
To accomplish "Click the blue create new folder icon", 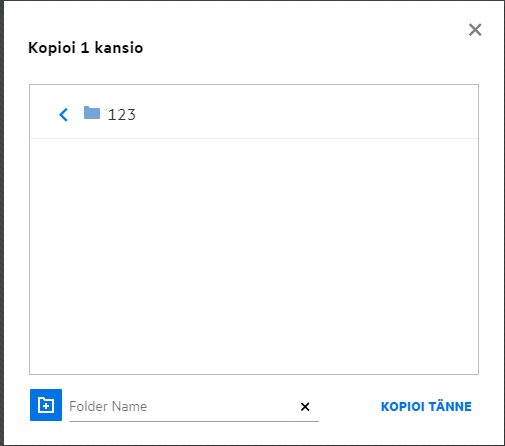I will click(x=46, y=405).
